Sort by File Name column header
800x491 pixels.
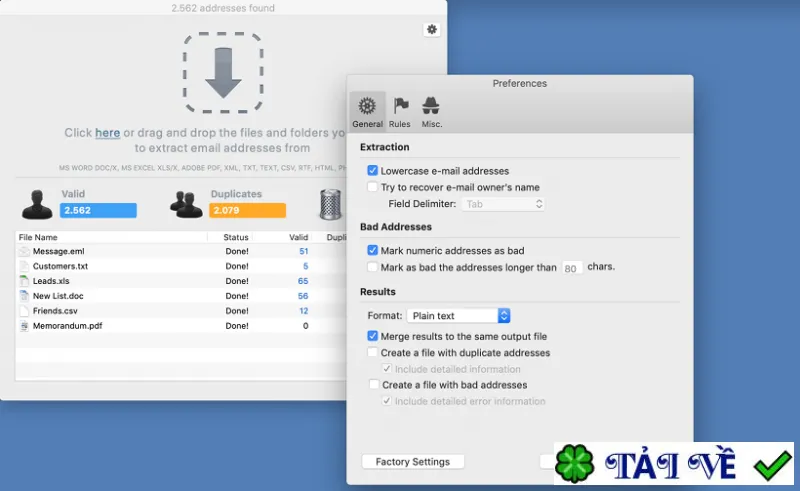(38, 237)
